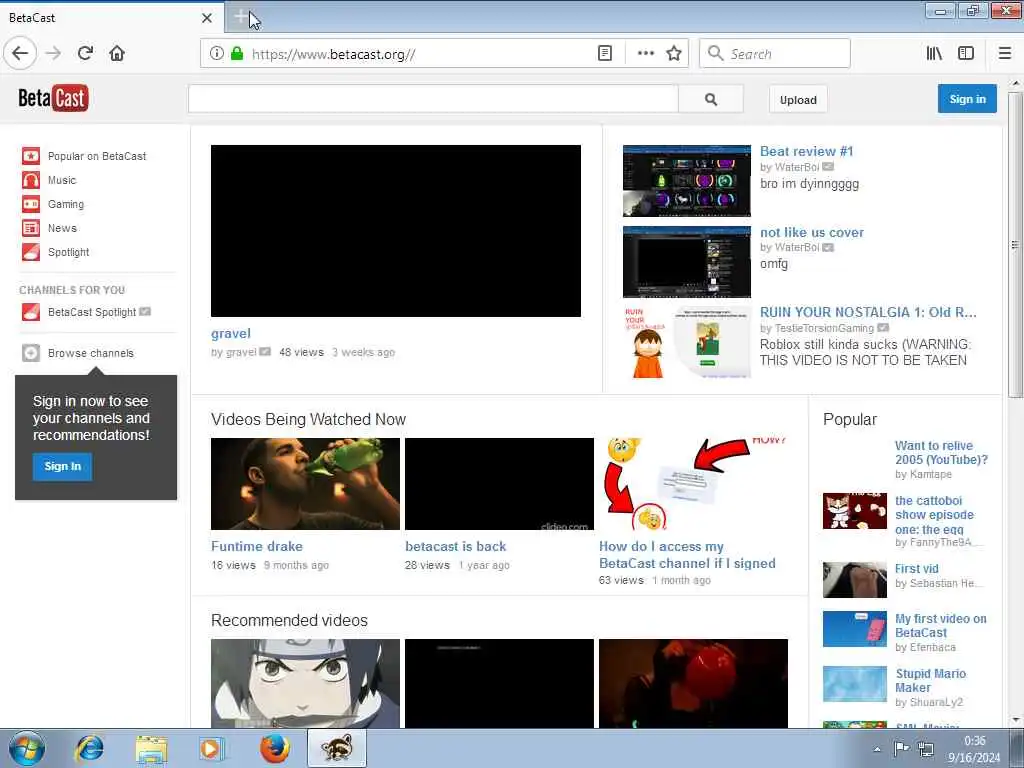
Task: Click the Beat review #1 thumbnail
Action: pyautogui.click(x=687, y=181)
